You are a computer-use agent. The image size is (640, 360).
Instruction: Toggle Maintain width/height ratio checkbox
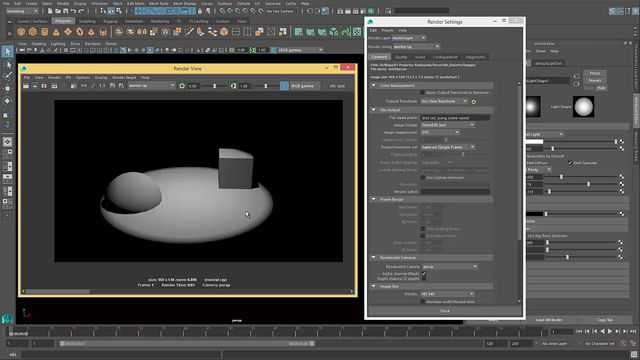tap(422, 302)
